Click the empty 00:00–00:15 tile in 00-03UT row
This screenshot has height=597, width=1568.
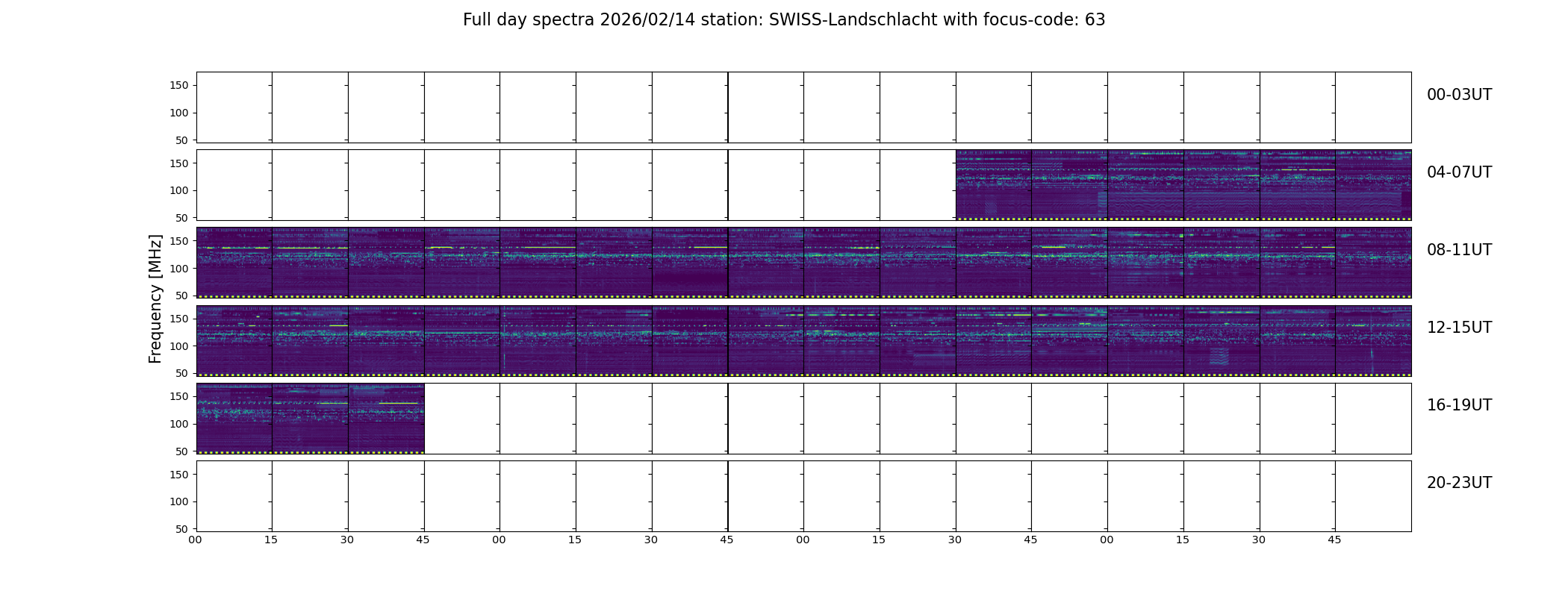[x=234, y=107]
